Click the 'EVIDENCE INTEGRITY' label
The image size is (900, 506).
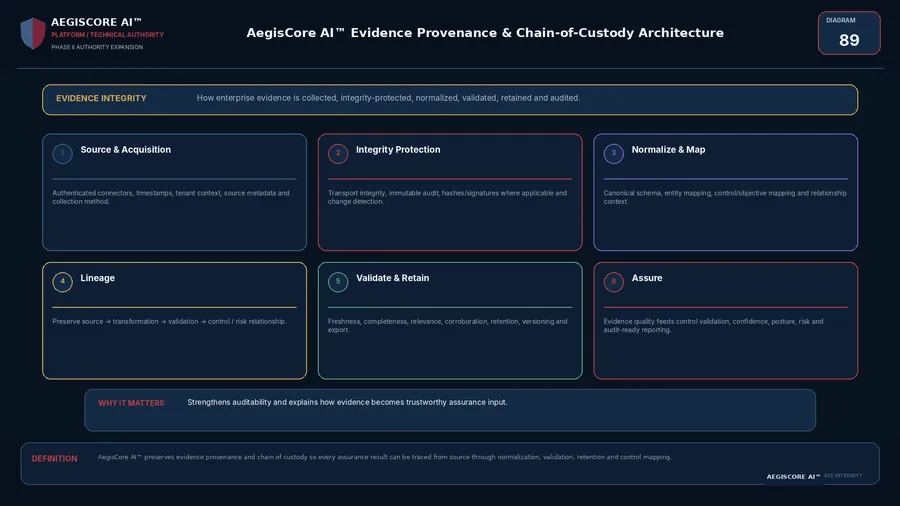point(101,99)
